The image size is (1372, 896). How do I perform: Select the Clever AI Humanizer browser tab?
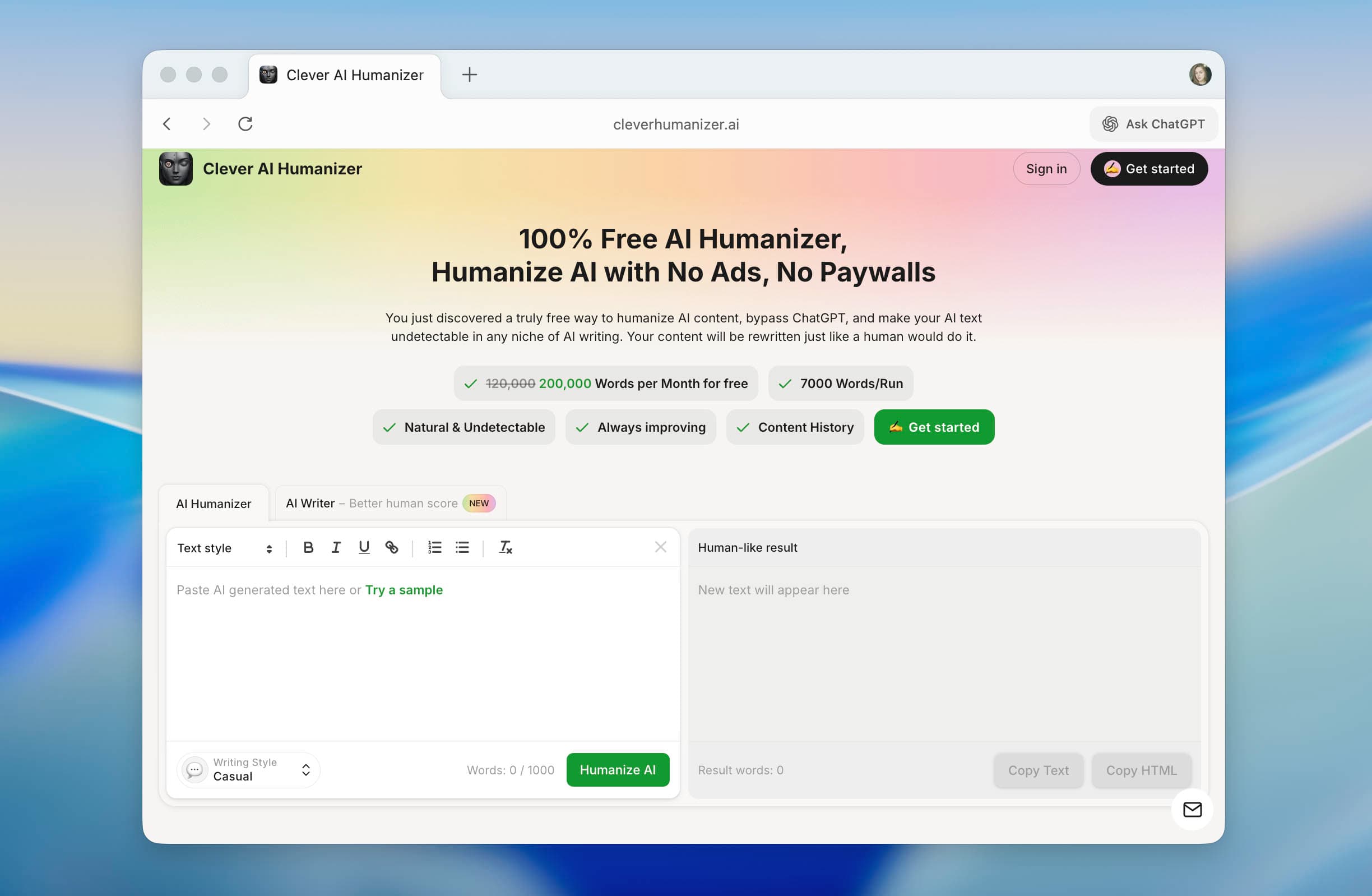point(344,75)
